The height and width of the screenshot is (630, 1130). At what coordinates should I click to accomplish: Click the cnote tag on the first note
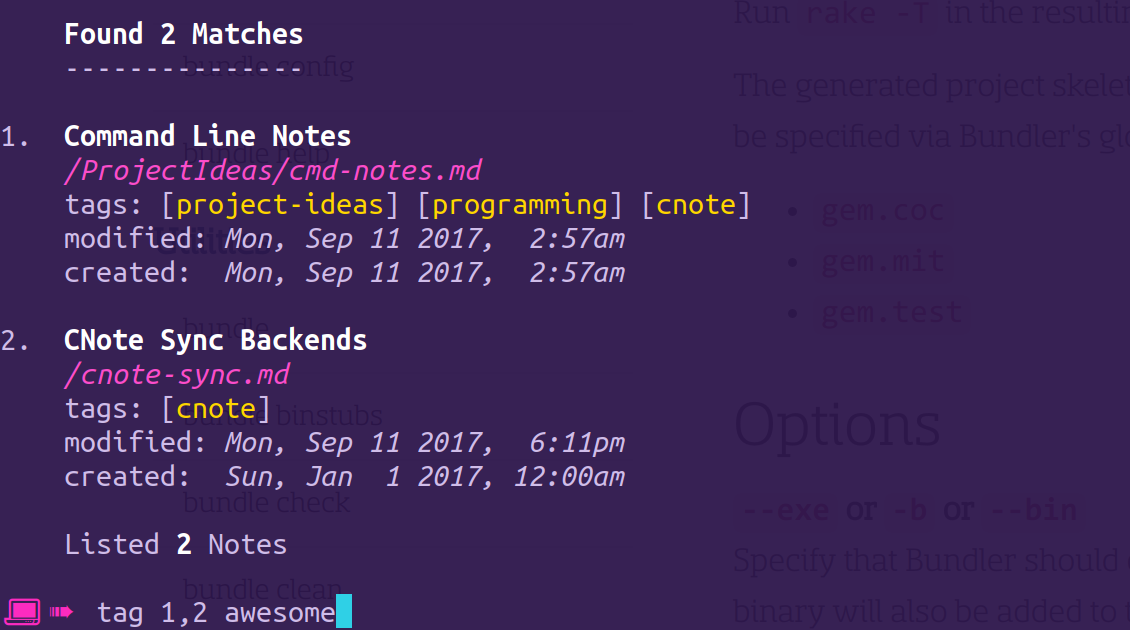[695, 205]
